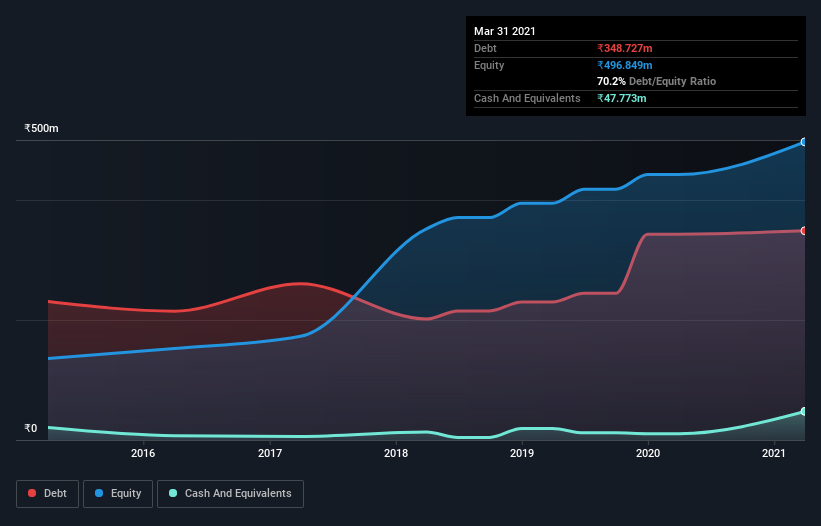821x526 pixels.
Task: Click the teal Cash legend dot
Action: 173,493
